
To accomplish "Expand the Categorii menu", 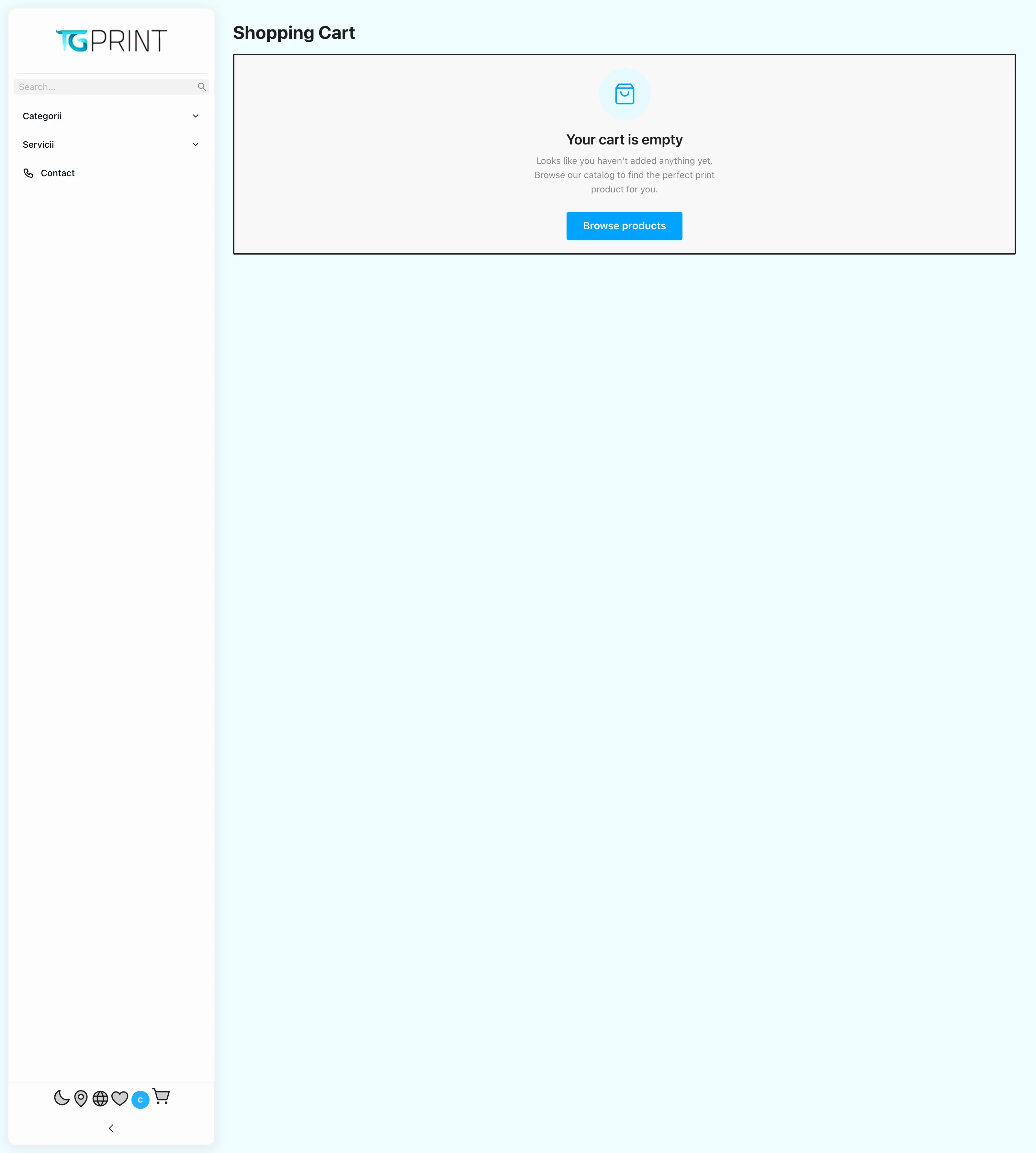I will [x=111, y=116].
